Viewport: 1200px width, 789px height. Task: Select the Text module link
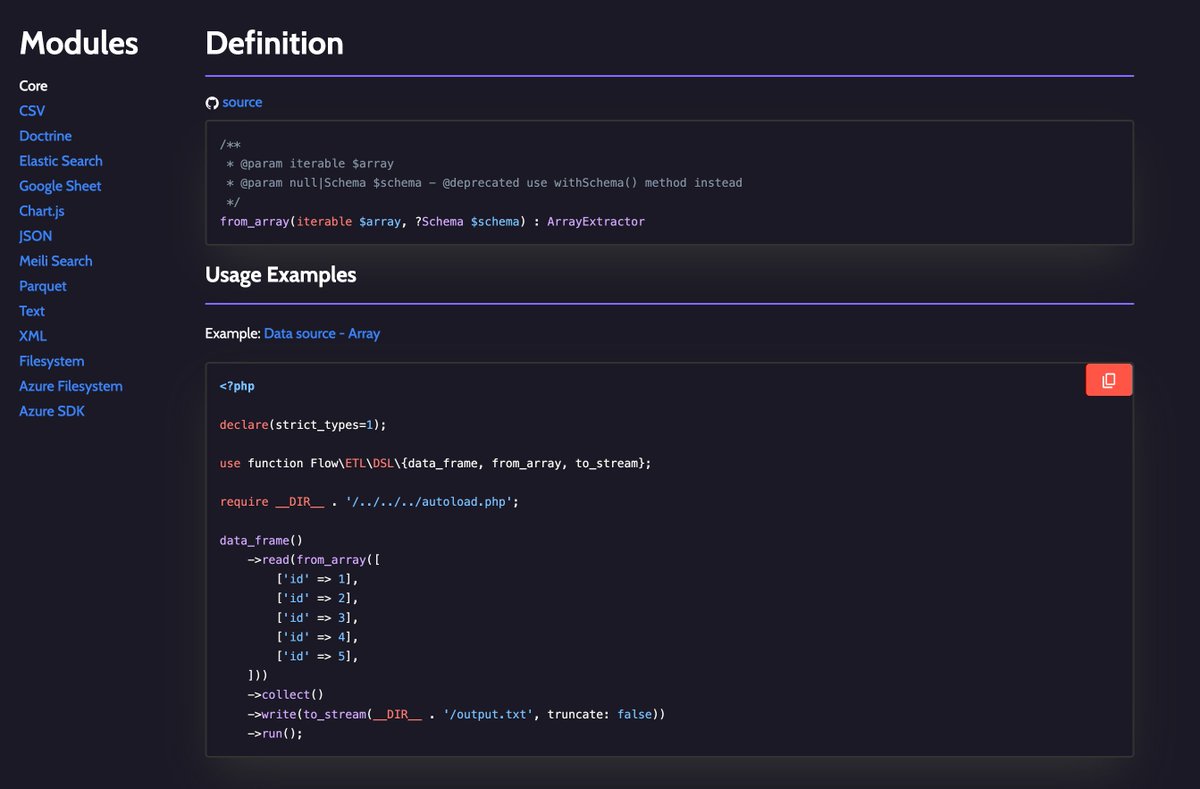(32, 311)
